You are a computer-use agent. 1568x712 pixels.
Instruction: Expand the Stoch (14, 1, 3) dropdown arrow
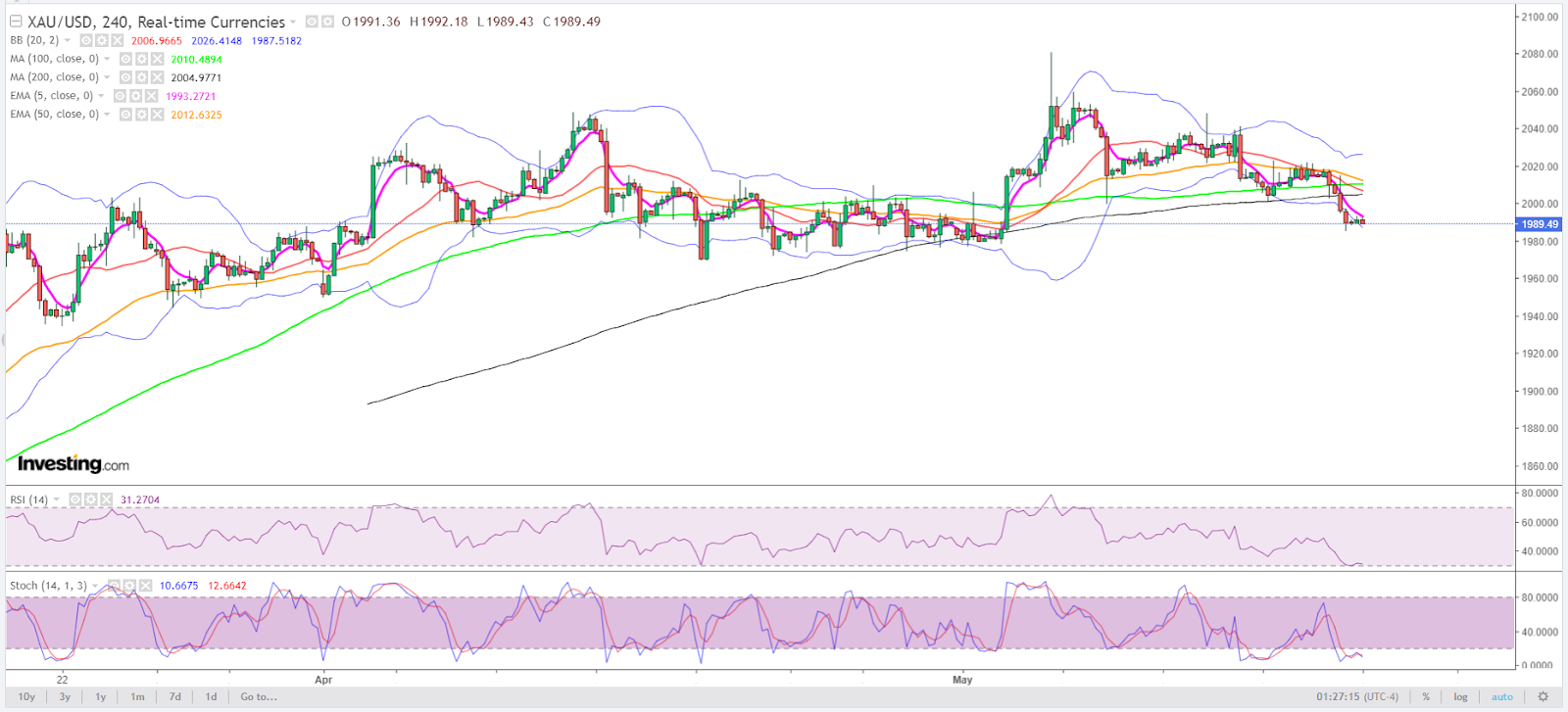95,586
